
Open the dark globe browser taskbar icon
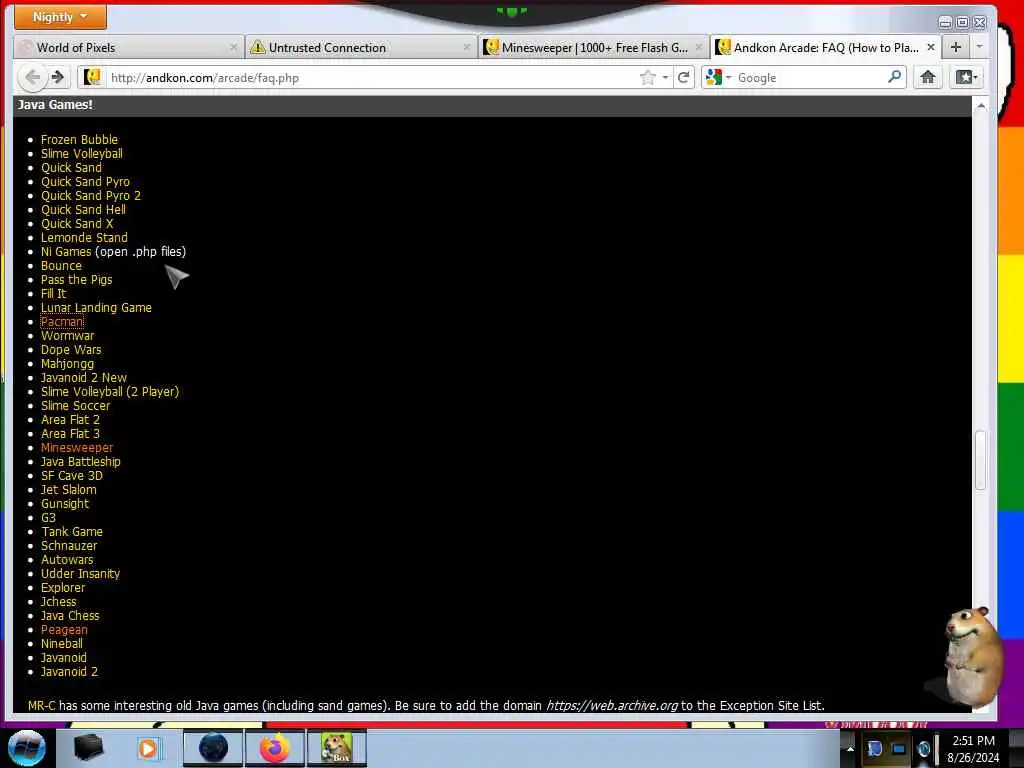(213, 748)
